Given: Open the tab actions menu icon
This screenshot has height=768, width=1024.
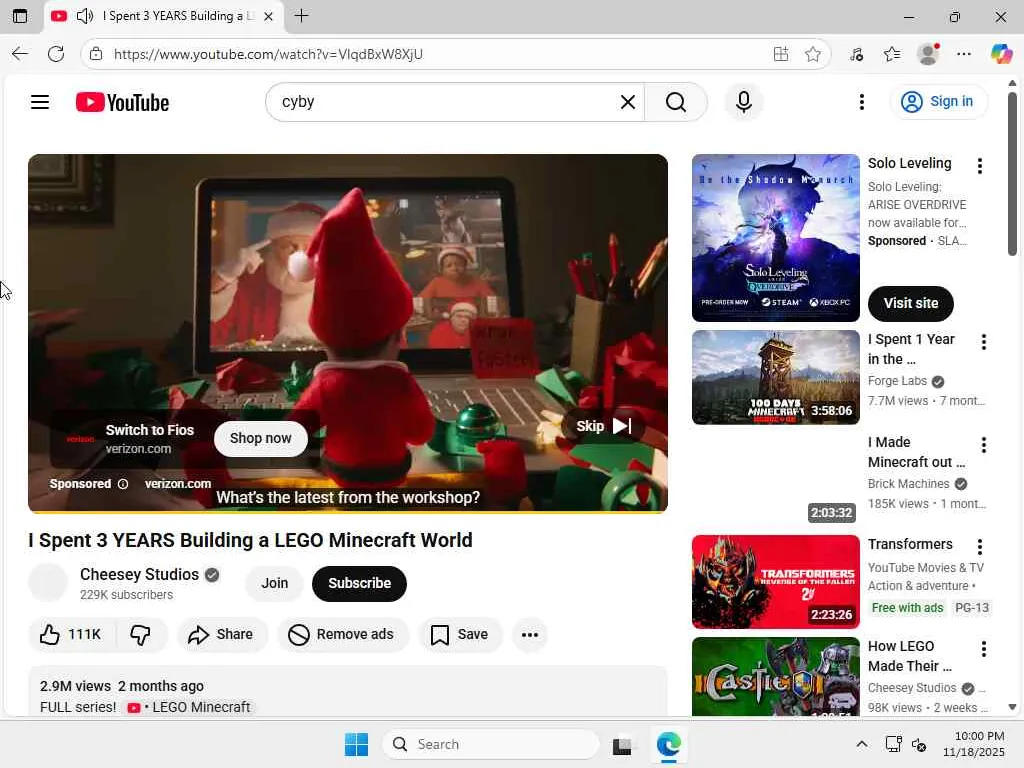Looking at the screenshot, I should coord(20,16).
